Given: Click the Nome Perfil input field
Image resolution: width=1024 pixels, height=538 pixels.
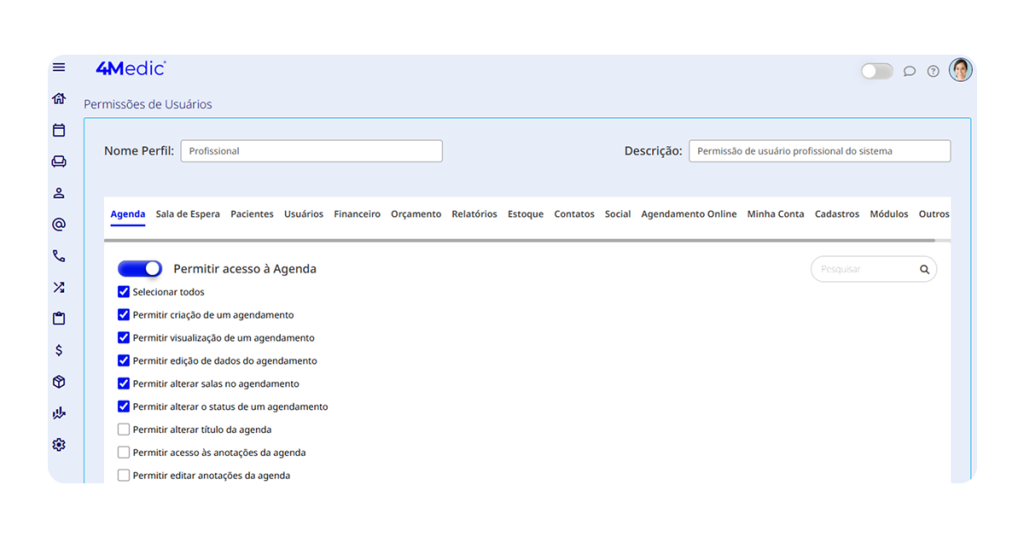Looking at the screenshot, I should pos(311,151).
